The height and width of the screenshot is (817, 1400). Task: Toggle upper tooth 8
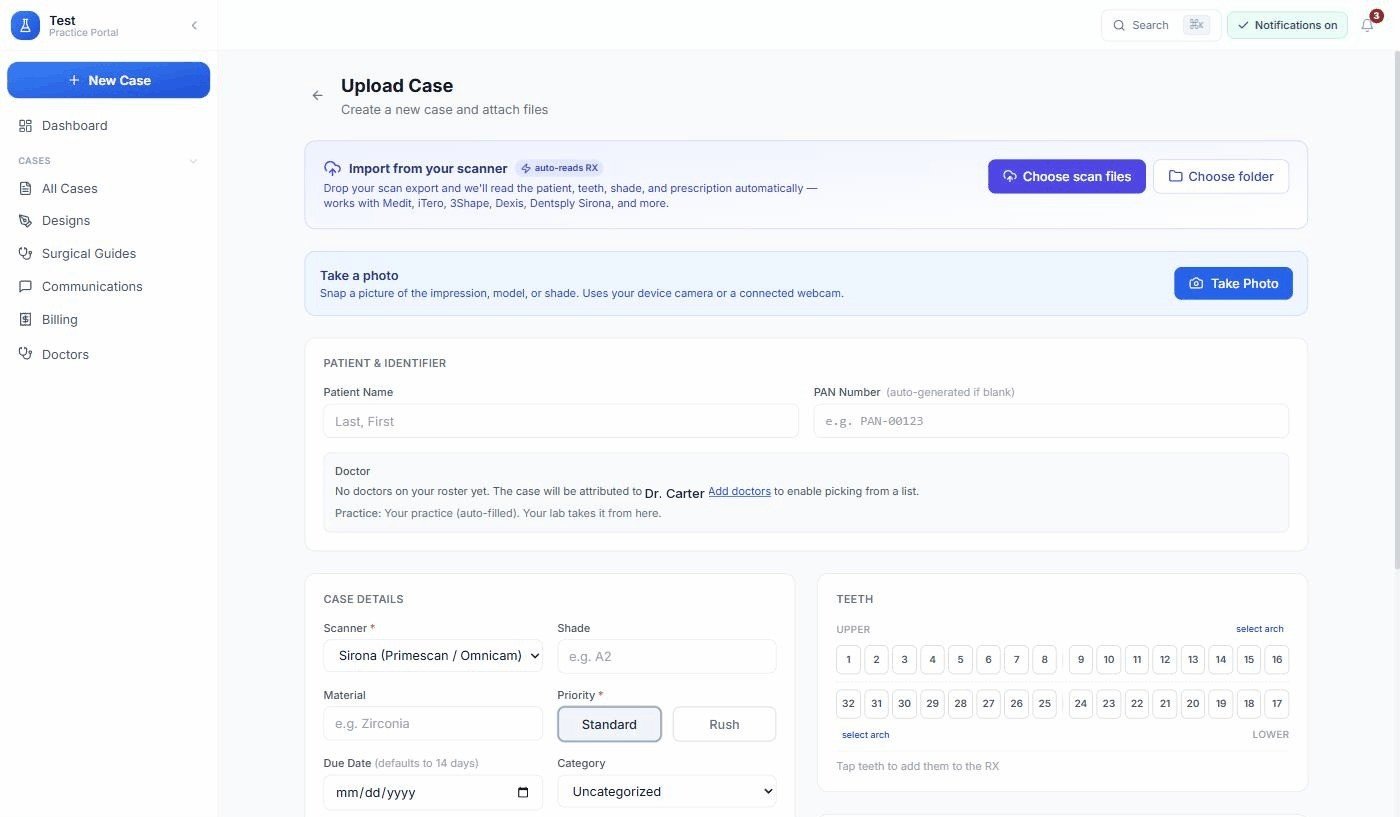[1044, 659]
